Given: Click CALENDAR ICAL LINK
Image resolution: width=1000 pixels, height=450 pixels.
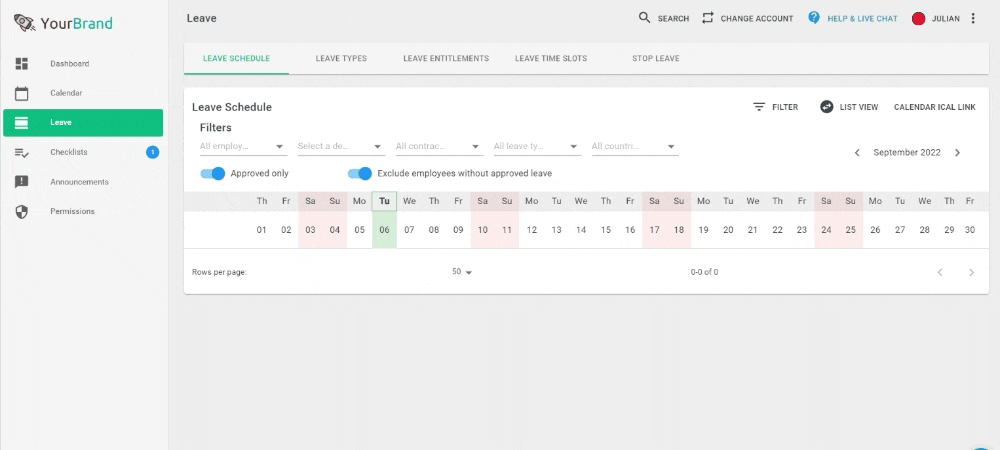Looking at the screenshot, I should (x=935, y=107).
